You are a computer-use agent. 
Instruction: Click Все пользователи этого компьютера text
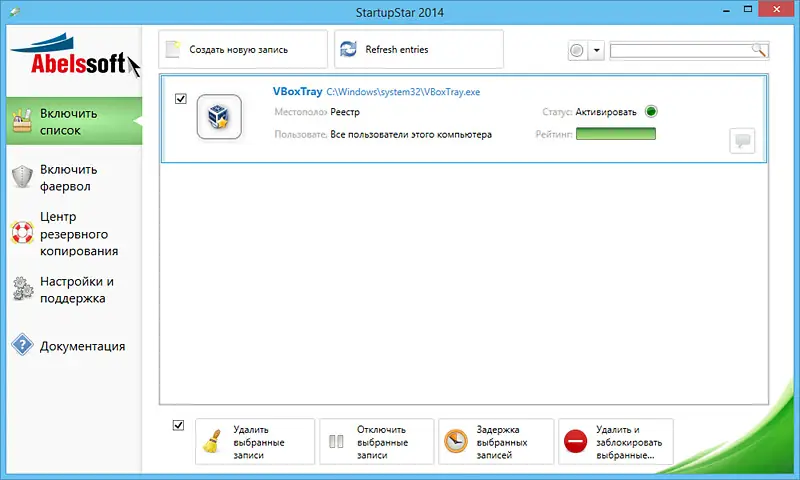(411, 135)
